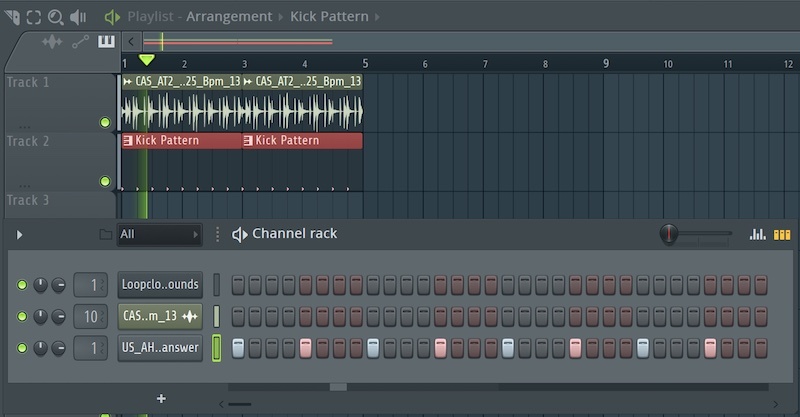Click the zoom magnifier tool in Playlist toolbar
The width and height of the screenshot is (800, 417).
[x=55, y=16]
